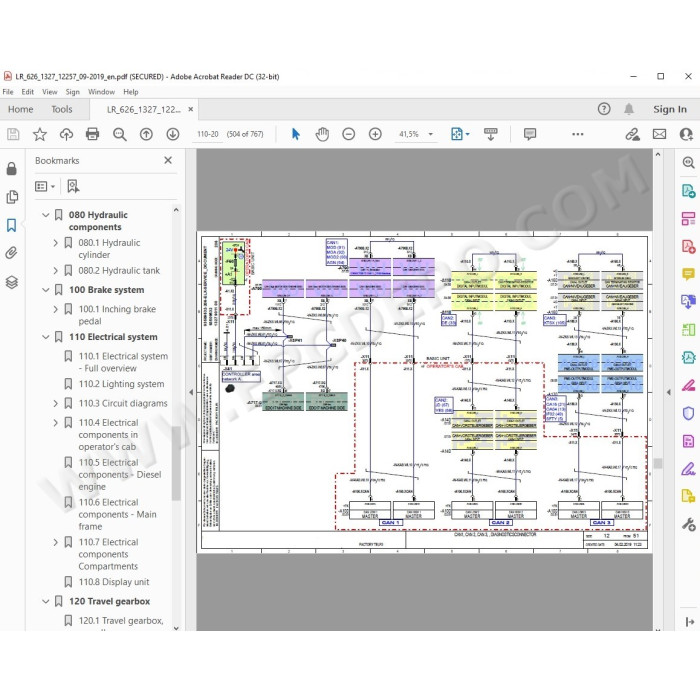Click the Zoom out minus button

click(349, 134)
